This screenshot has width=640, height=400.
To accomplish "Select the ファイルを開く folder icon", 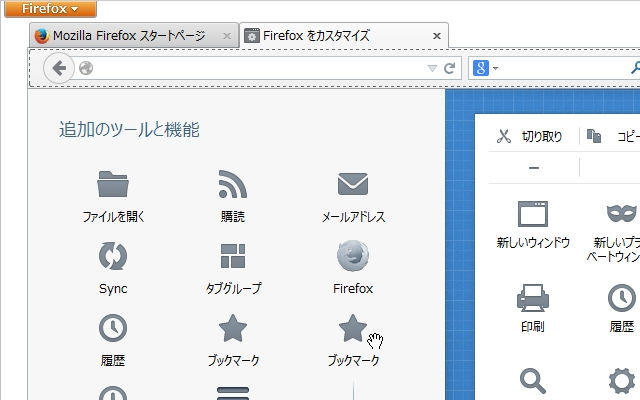I will pos(113,184).
